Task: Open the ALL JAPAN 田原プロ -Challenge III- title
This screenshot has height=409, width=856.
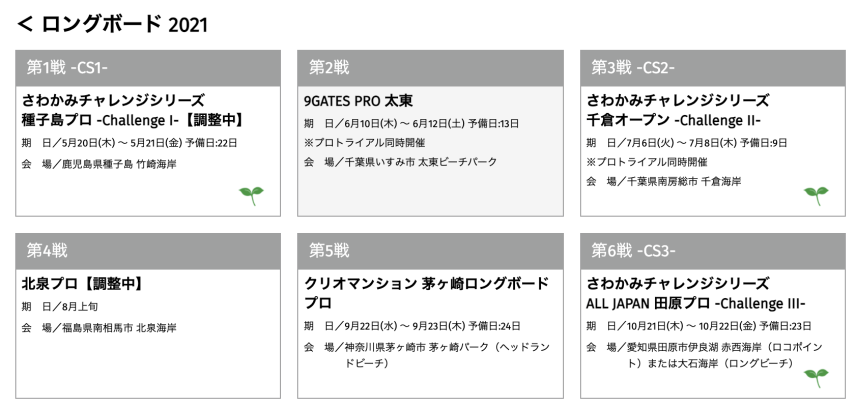Action: click(x=696, y=293)
